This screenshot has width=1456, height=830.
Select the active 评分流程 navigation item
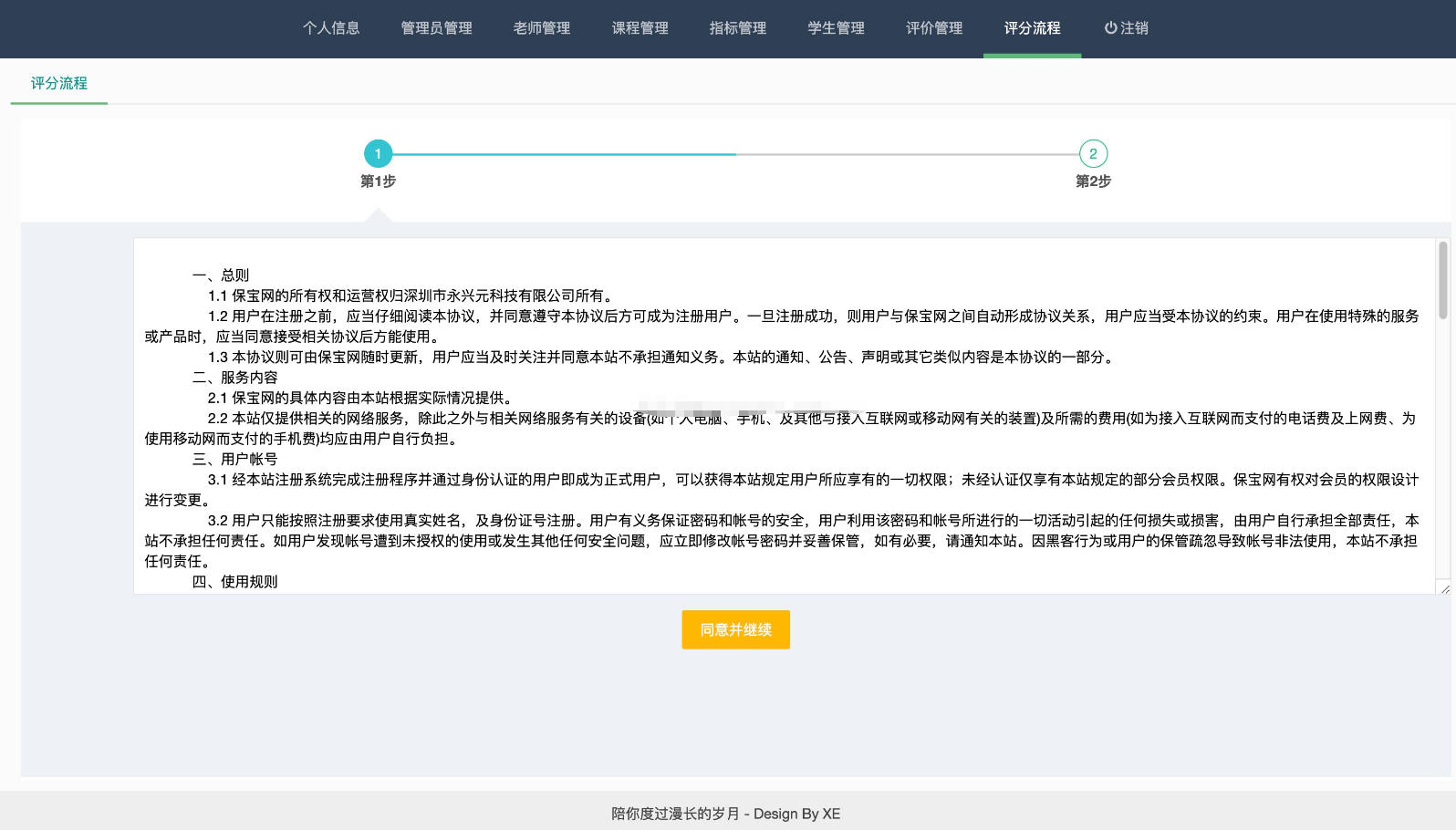1033,28
